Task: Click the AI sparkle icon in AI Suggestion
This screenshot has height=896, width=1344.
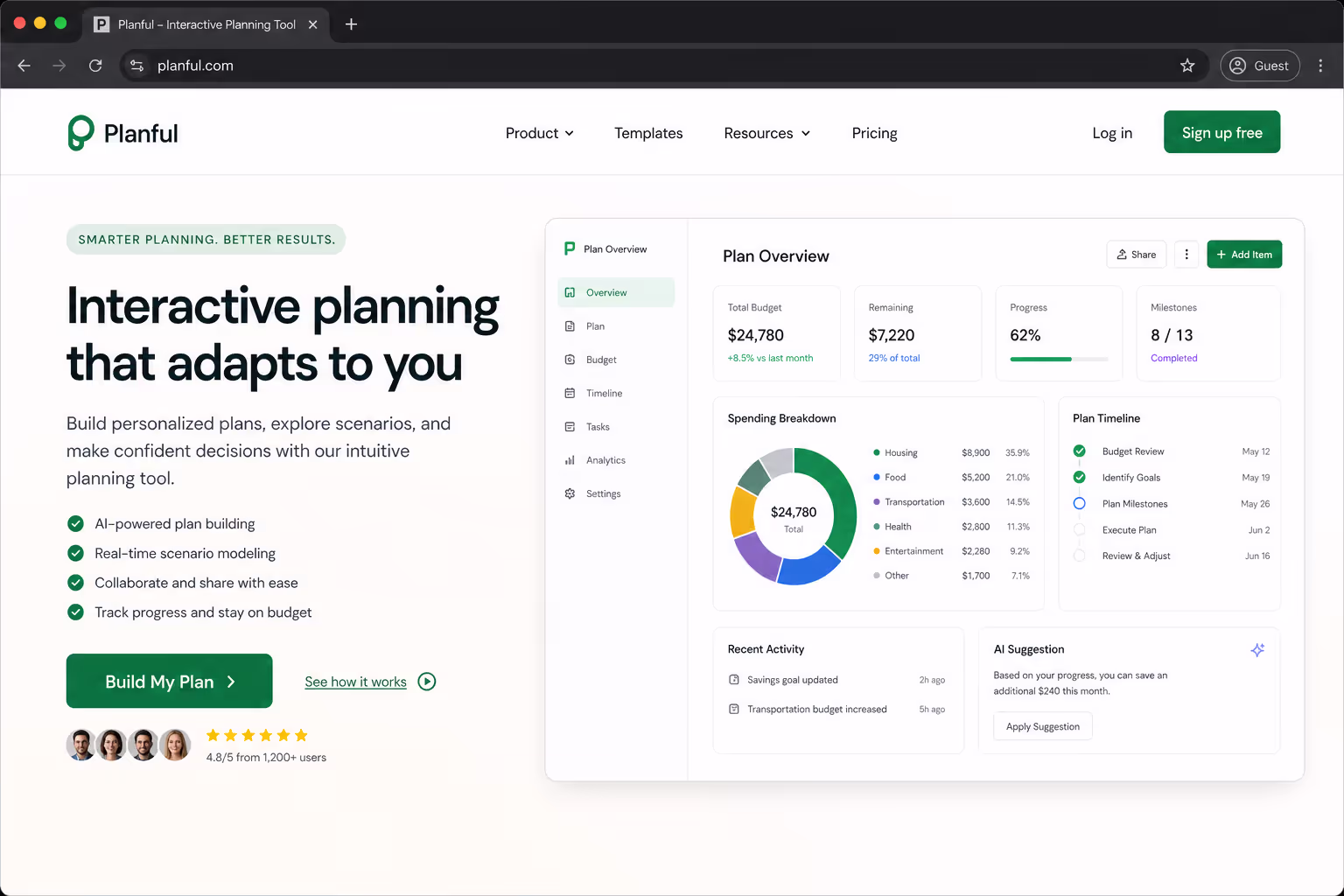Action: [1257, 649]
